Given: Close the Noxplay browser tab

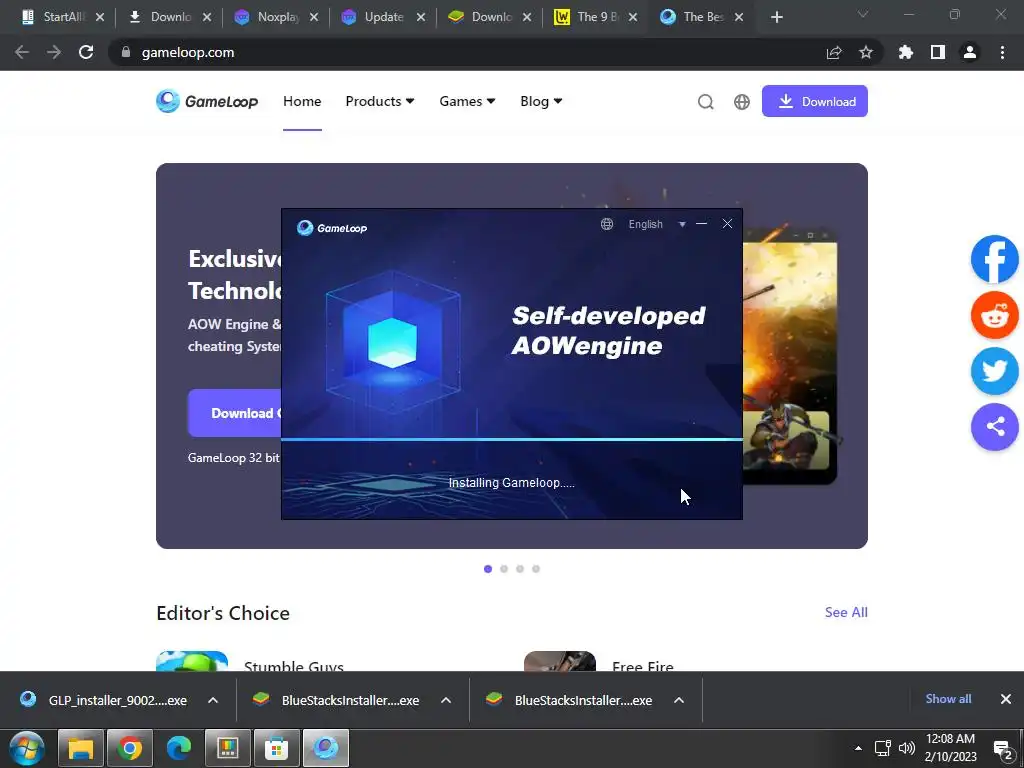Looking at the screenshot, I should pos(313,17).
